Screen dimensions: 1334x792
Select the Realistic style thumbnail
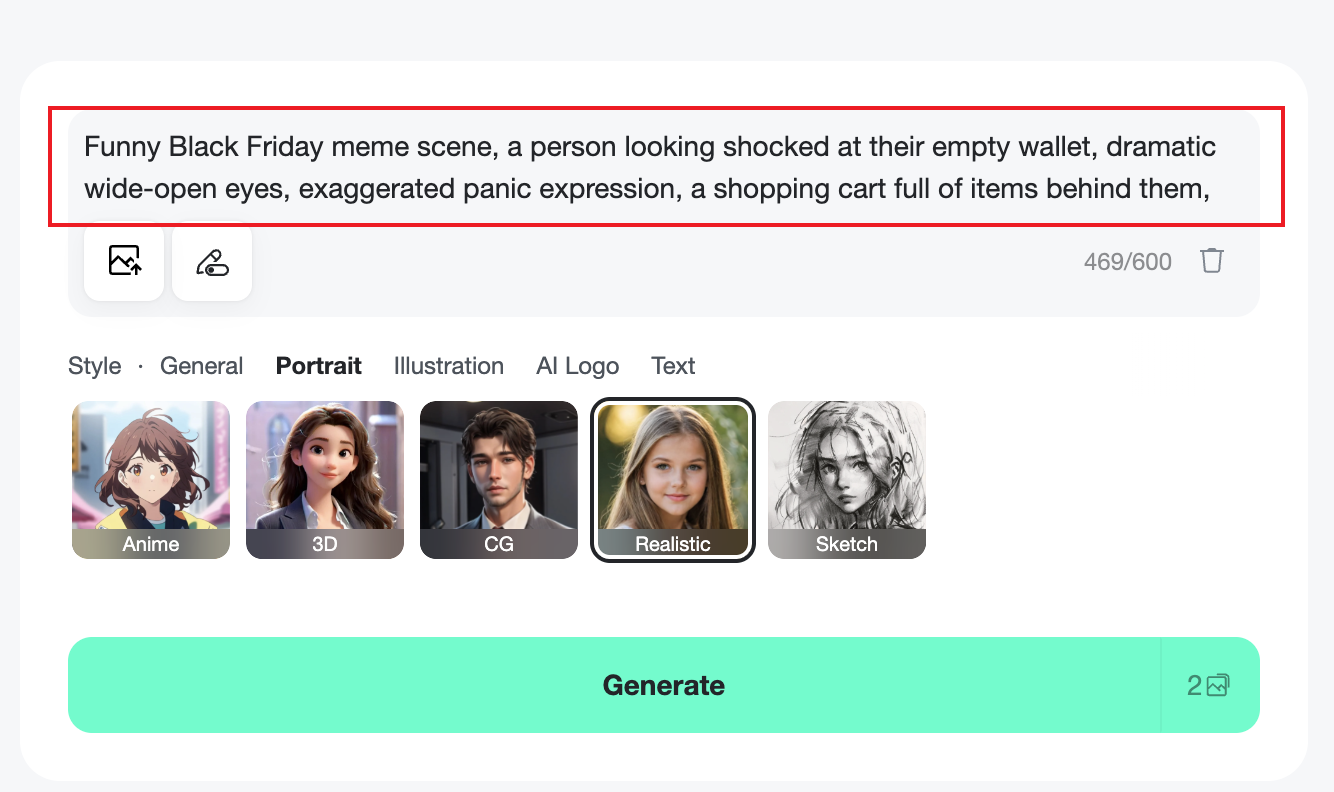point(673,479)
